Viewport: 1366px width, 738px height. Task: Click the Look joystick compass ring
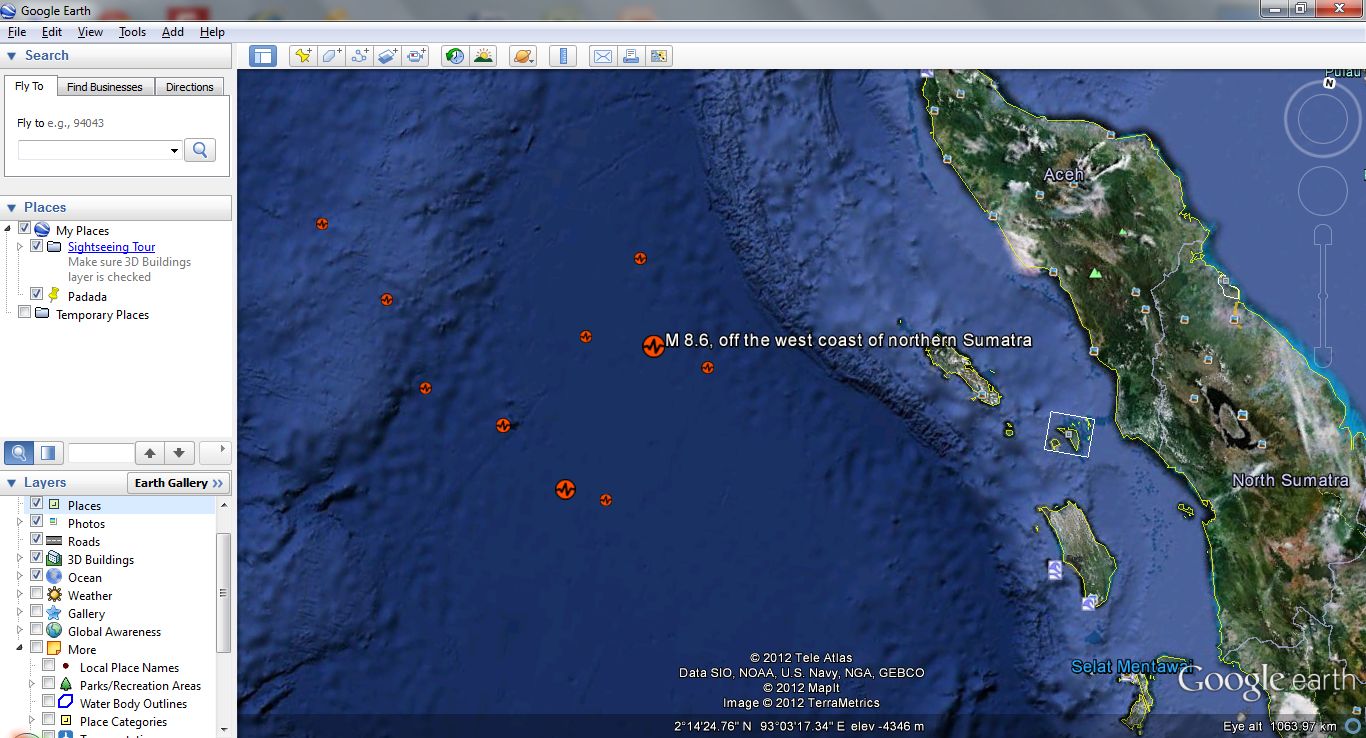[1323, 119]
